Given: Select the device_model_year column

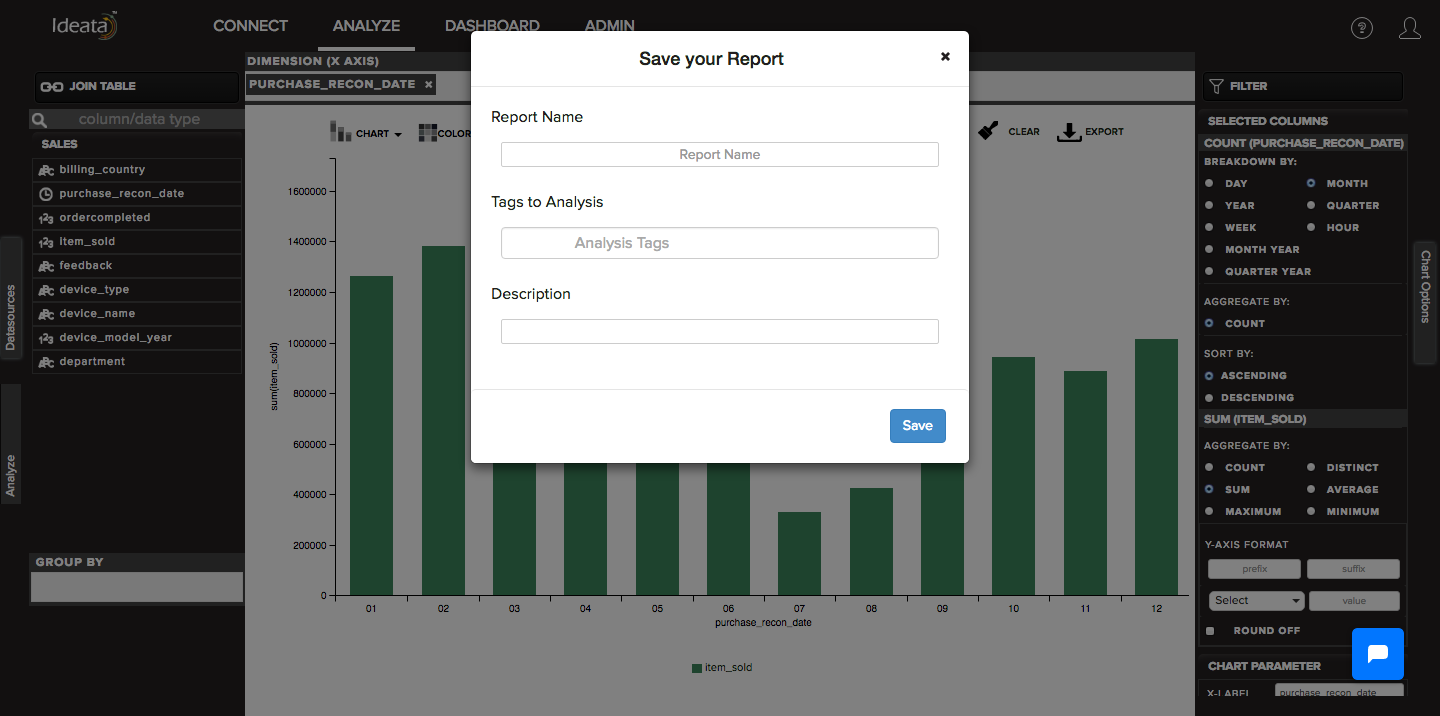Looking at the screenshot, I should click(138, 338).
